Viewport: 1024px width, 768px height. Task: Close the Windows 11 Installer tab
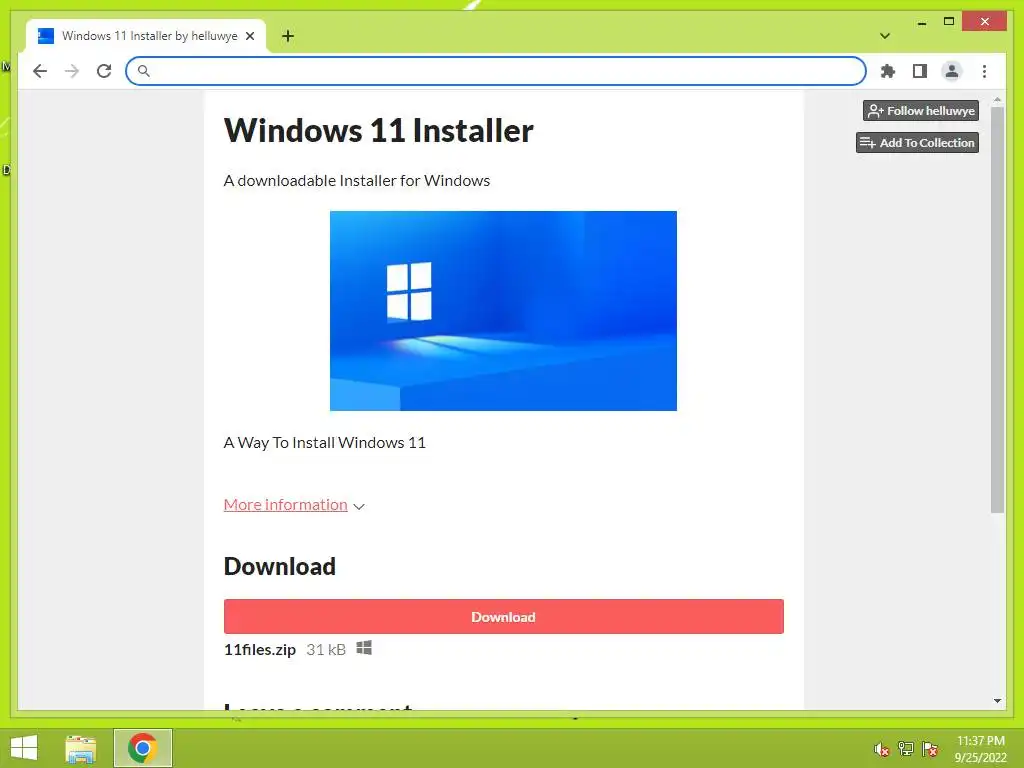249,36
